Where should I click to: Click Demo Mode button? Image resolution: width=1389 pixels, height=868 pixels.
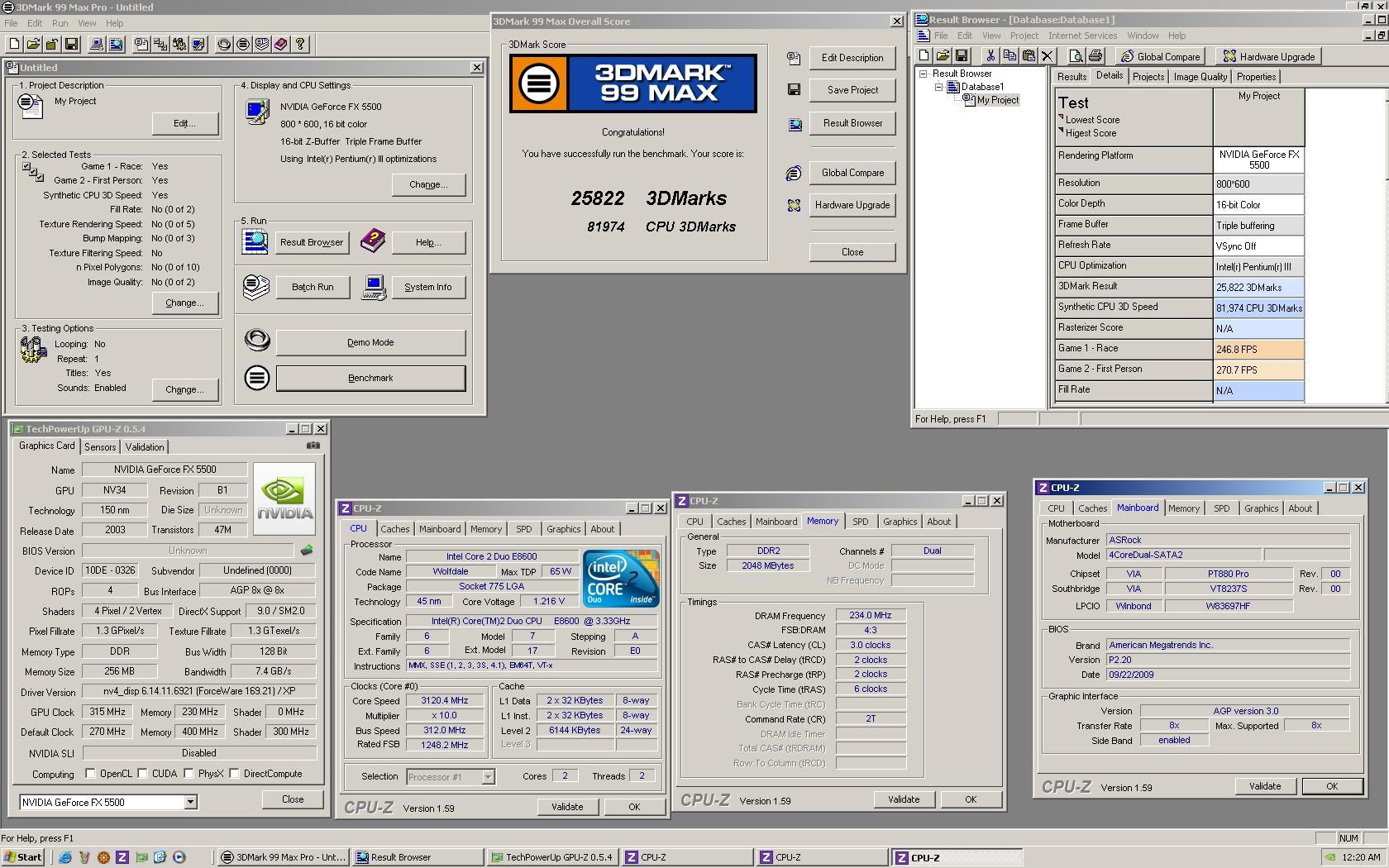370,342
